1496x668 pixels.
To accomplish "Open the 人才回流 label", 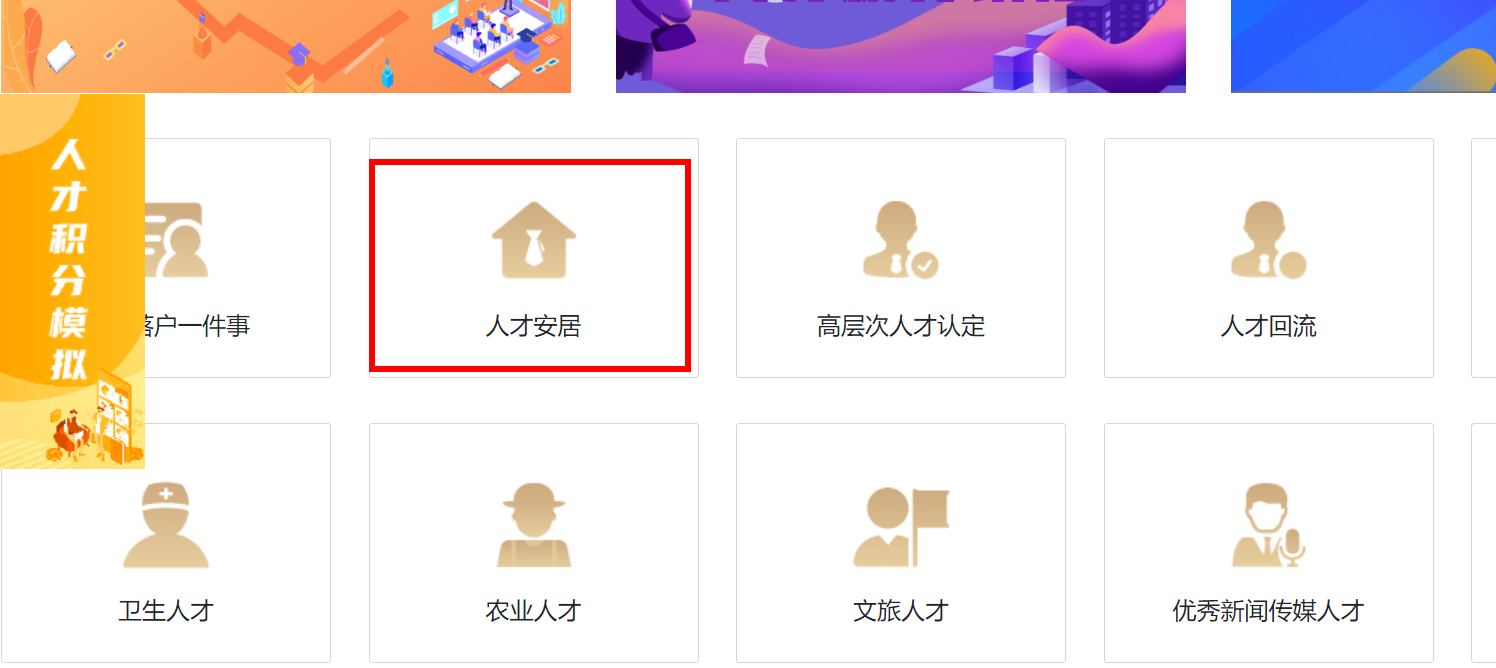I will tap(1268, 326).
